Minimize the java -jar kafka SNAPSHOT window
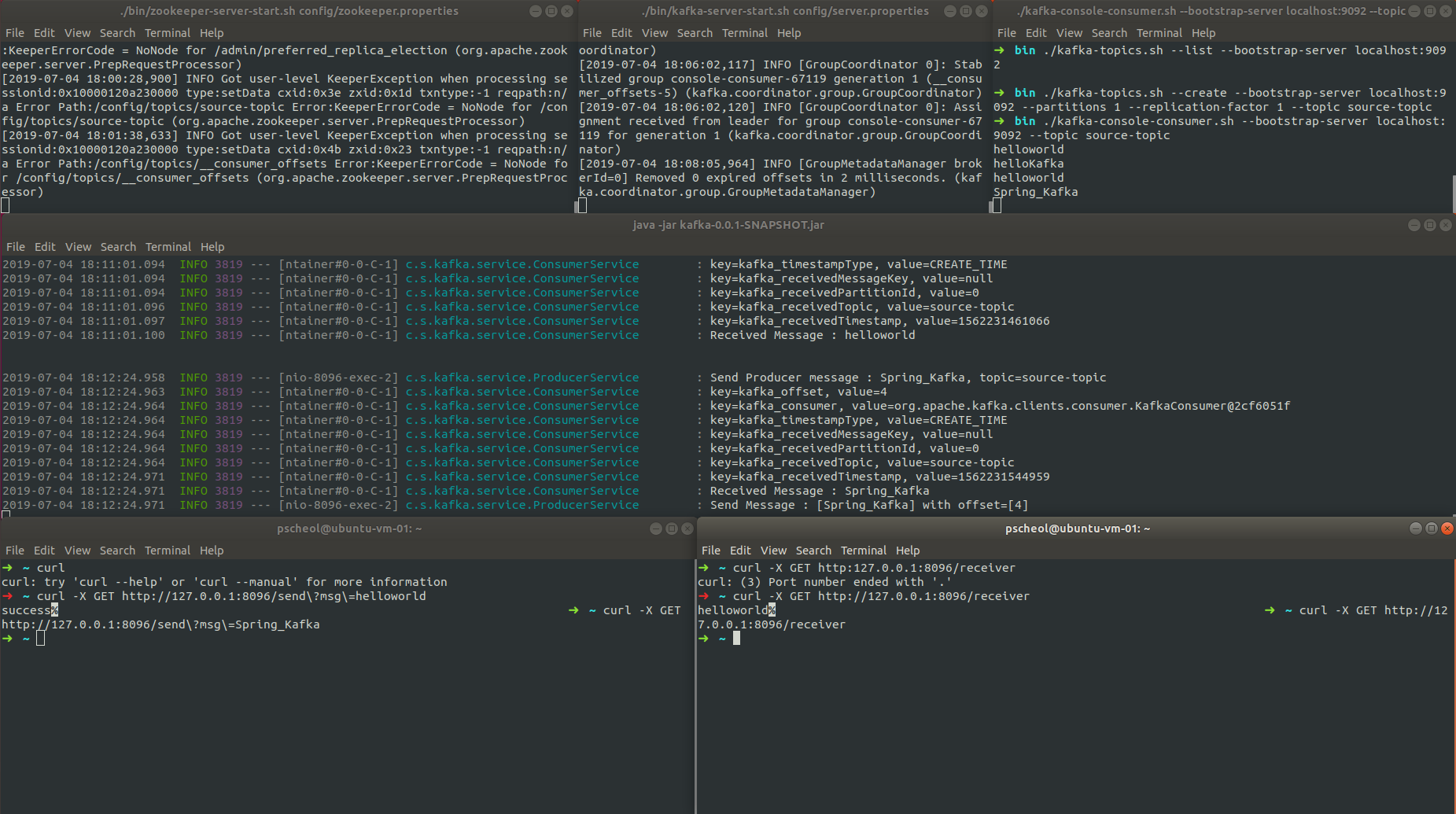Screen dimensions: 1456x814 [1414, 225]
